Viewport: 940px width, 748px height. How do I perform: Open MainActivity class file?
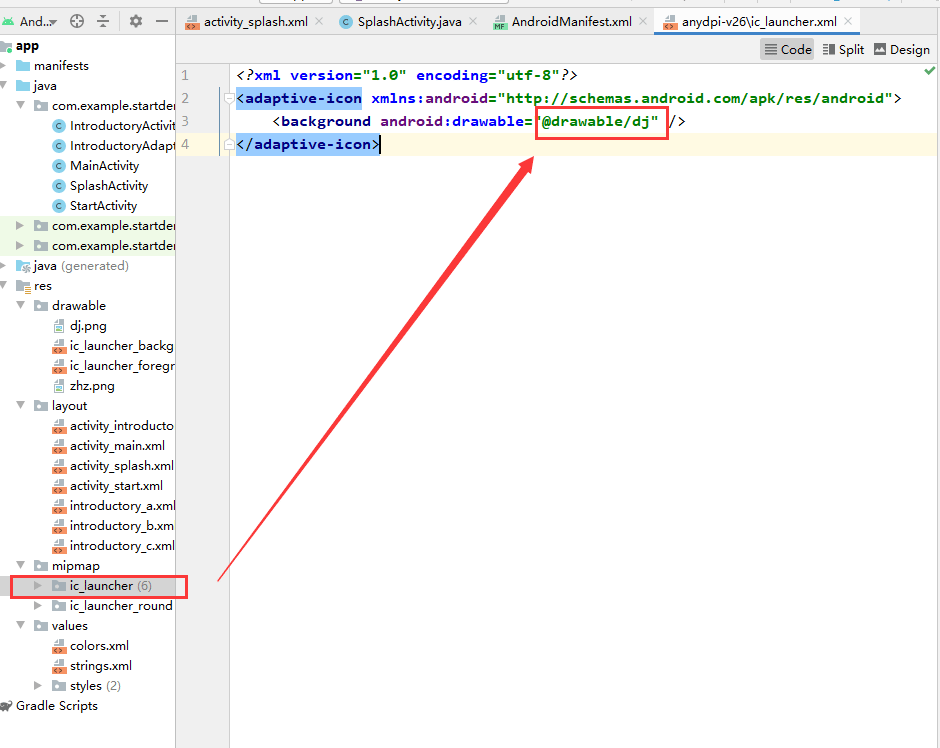tap(104, 165)
